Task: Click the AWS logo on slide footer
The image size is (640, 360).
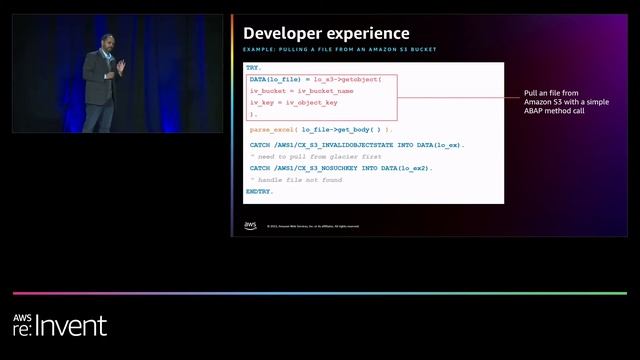Action: pos(250,226)
